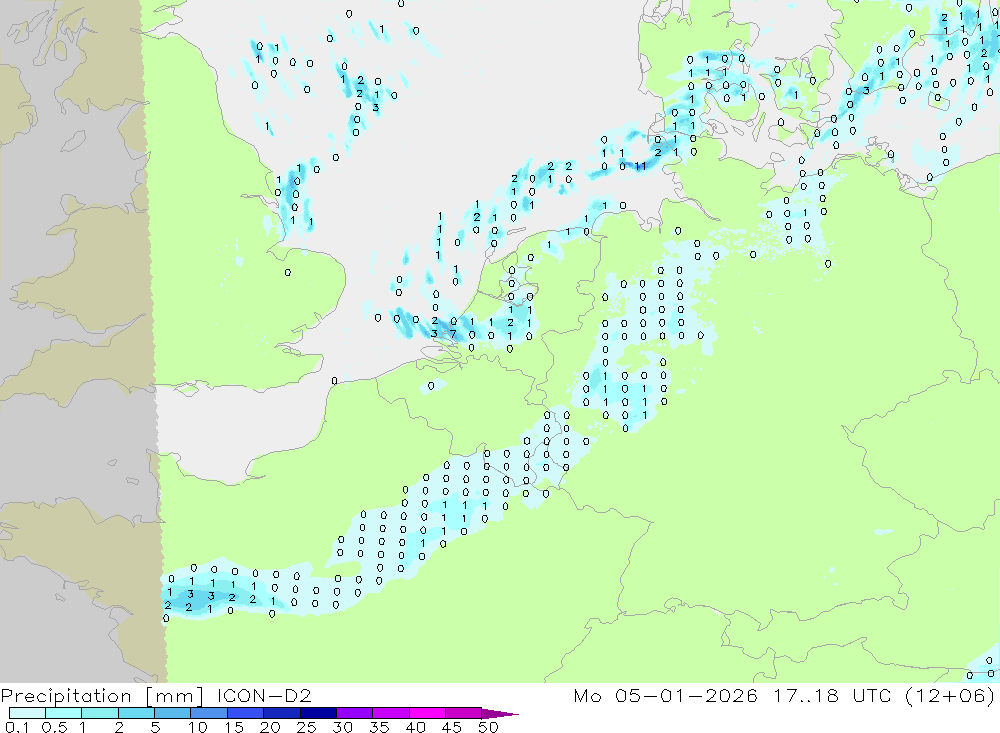
Task: Click the 5–10 mm blue legend swatch
Action: click(x=172, y=713)
